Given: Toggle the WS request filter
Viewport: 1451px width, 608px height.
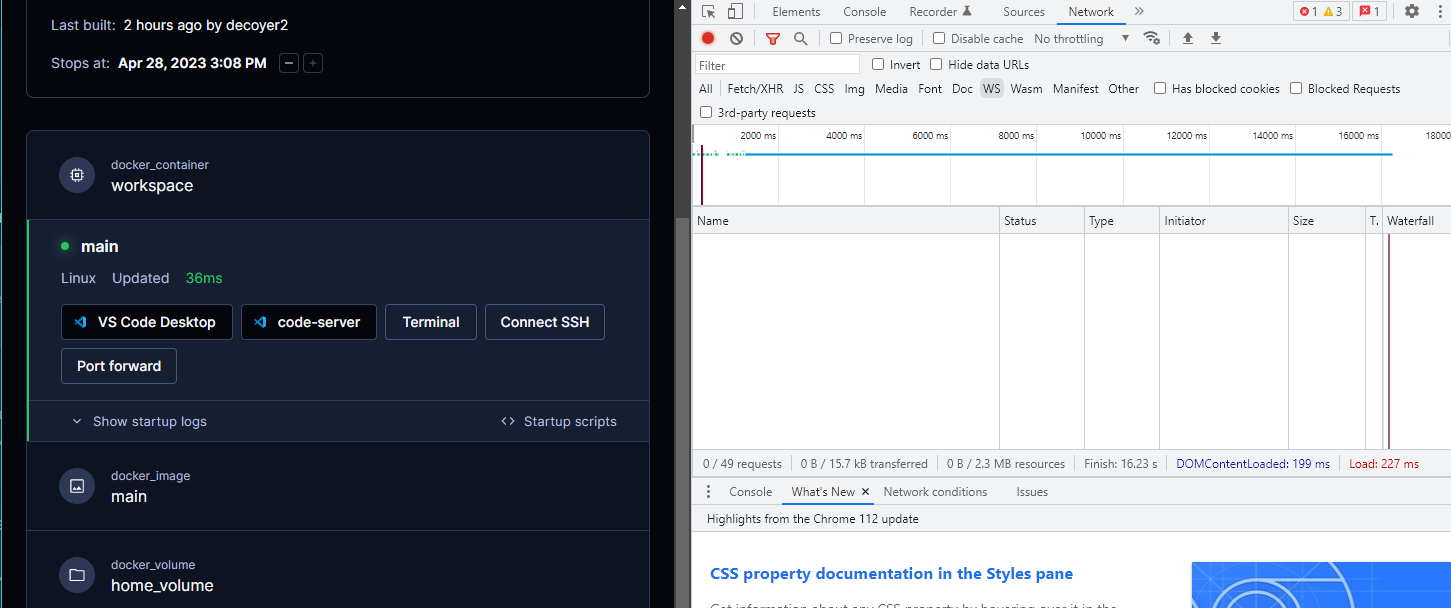Looking at the screenshot, I should (x=991, y=89).
